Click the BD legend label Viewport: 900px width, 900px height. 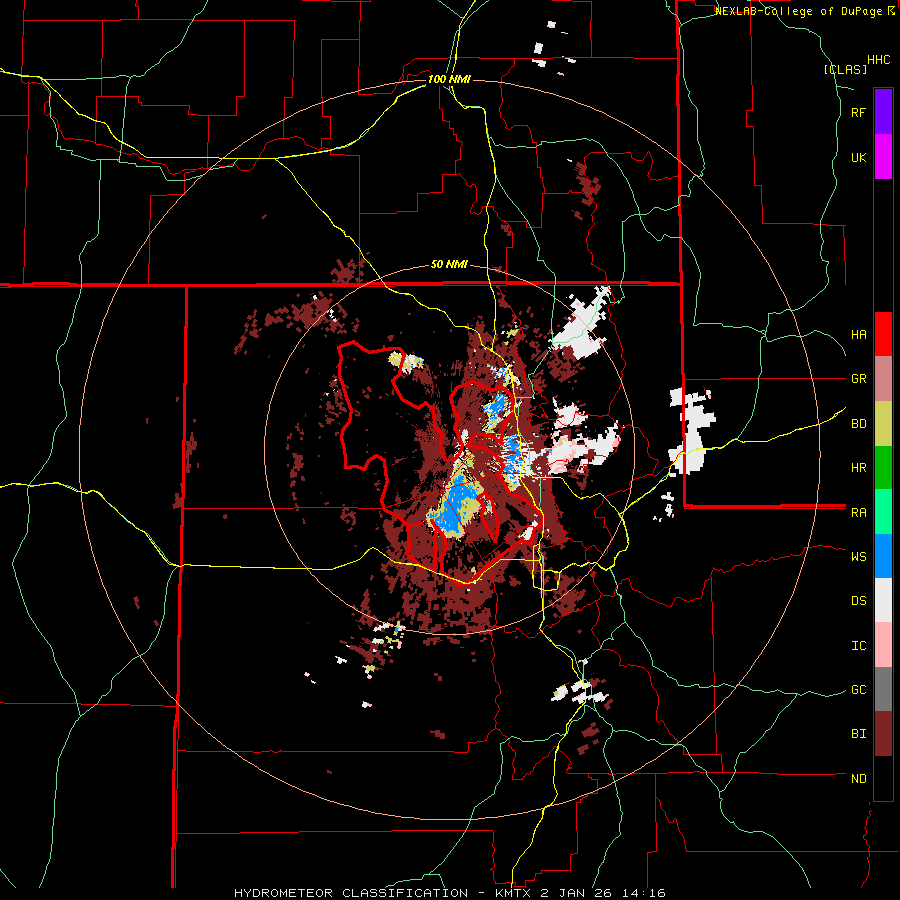click(859, 424)
